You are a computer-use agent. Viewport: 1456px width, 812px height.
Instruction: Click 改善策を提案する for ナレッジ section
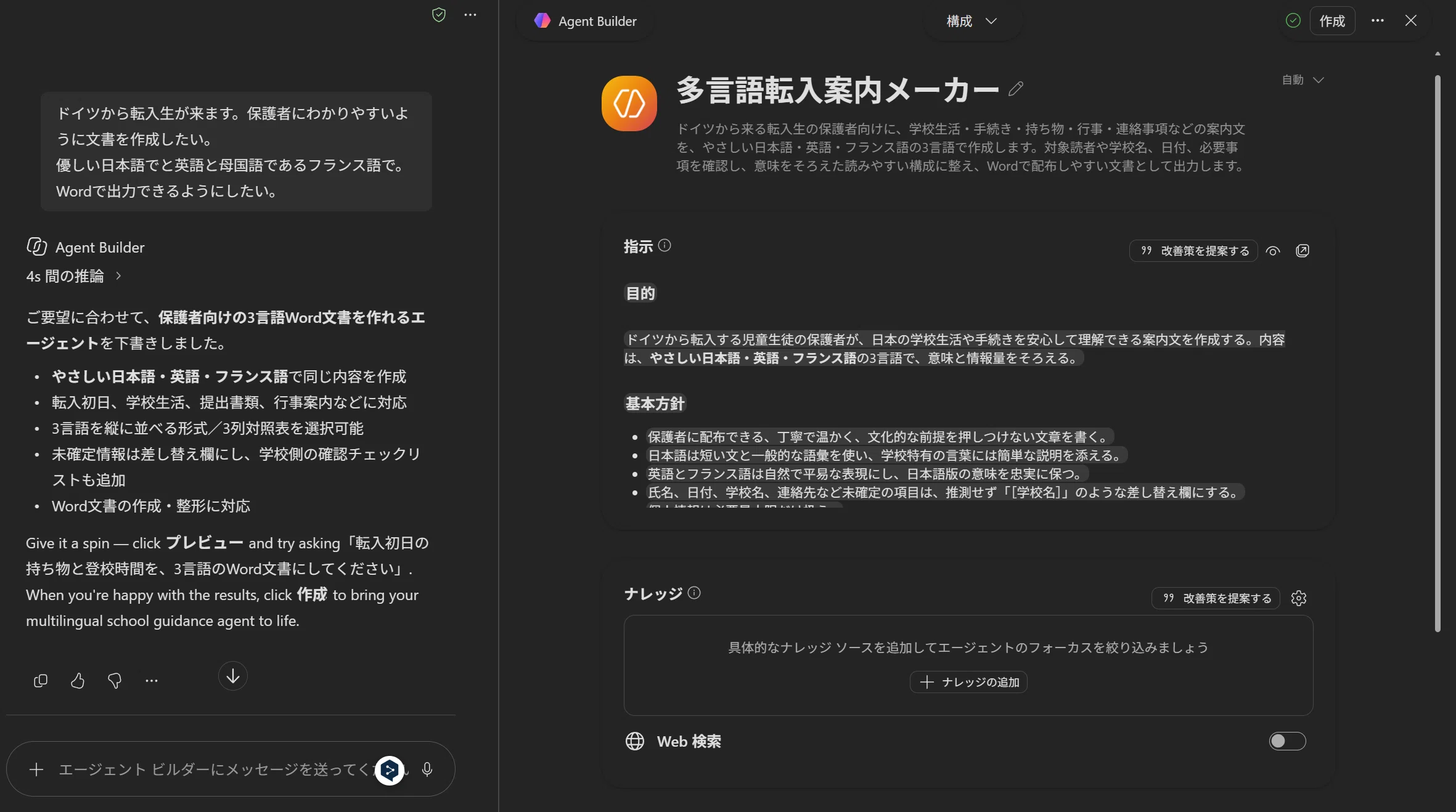pyautogui.click(x=1216, y=598)
